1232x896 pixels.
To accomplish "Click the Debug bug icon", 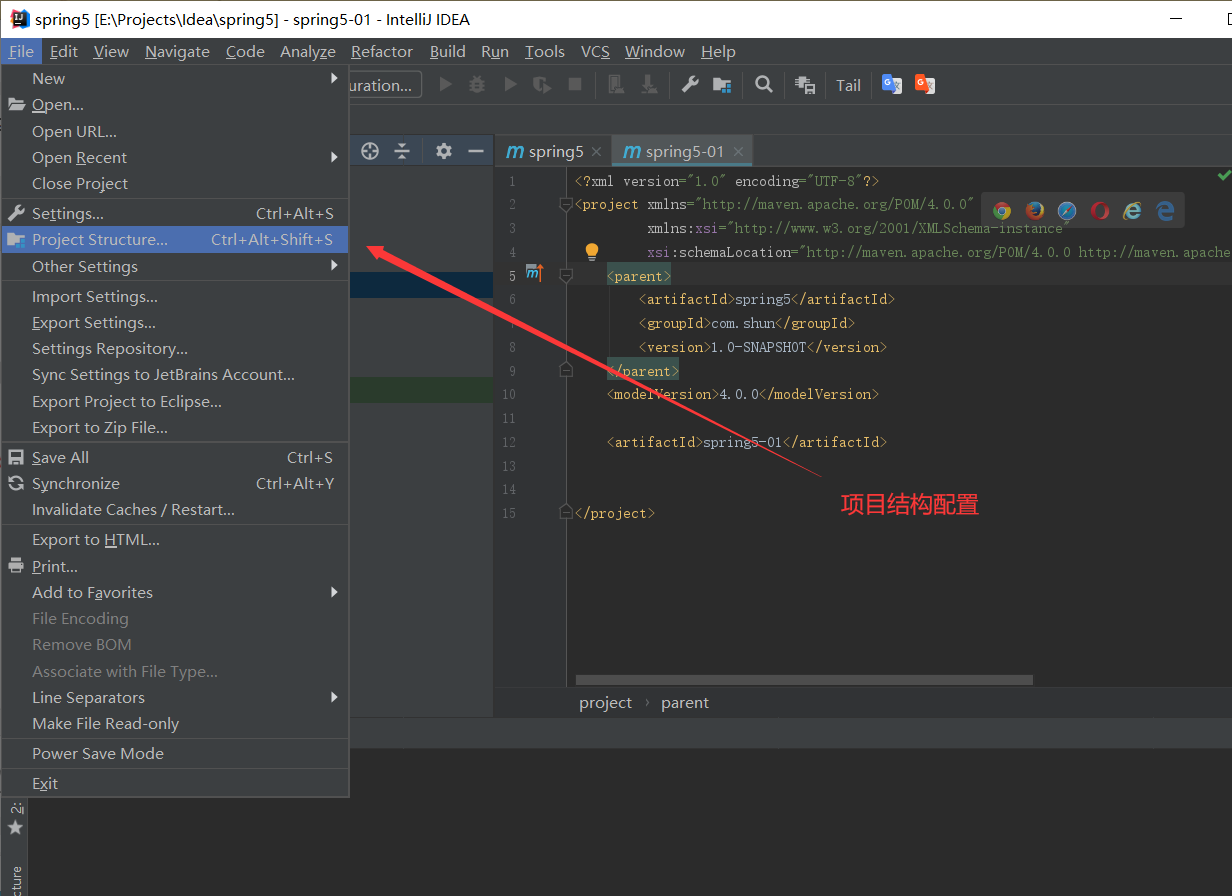I will [x=478, y=85].
